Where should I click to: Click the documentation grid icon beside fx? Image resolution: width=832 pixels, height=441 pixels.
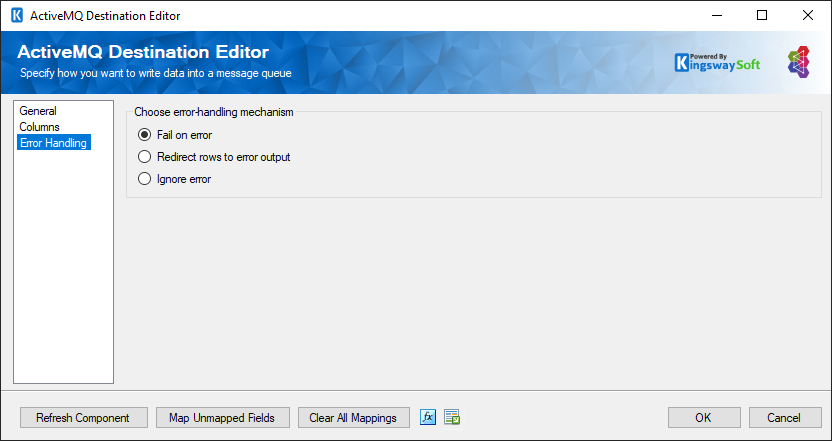click(x=452, y=418)
